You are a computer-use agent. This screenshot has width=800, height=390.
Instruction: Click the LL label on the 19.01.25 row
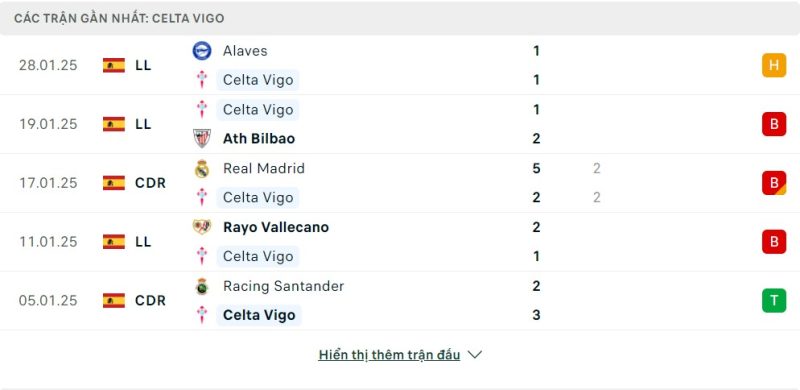143,124
